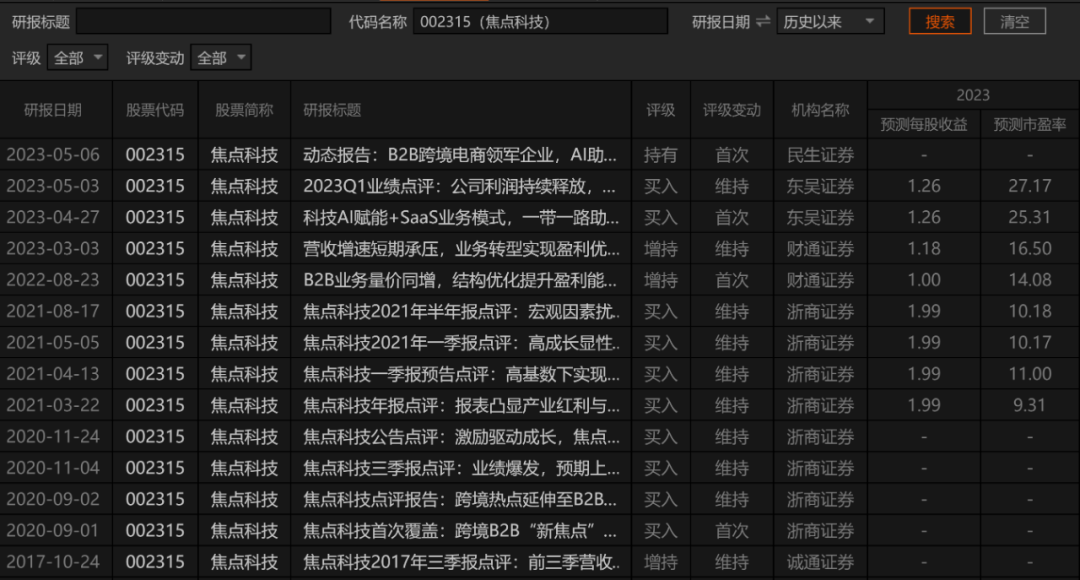Click 诚通证券 institution cell
This screenshot has width=1080, height=580.
(820, 562)
